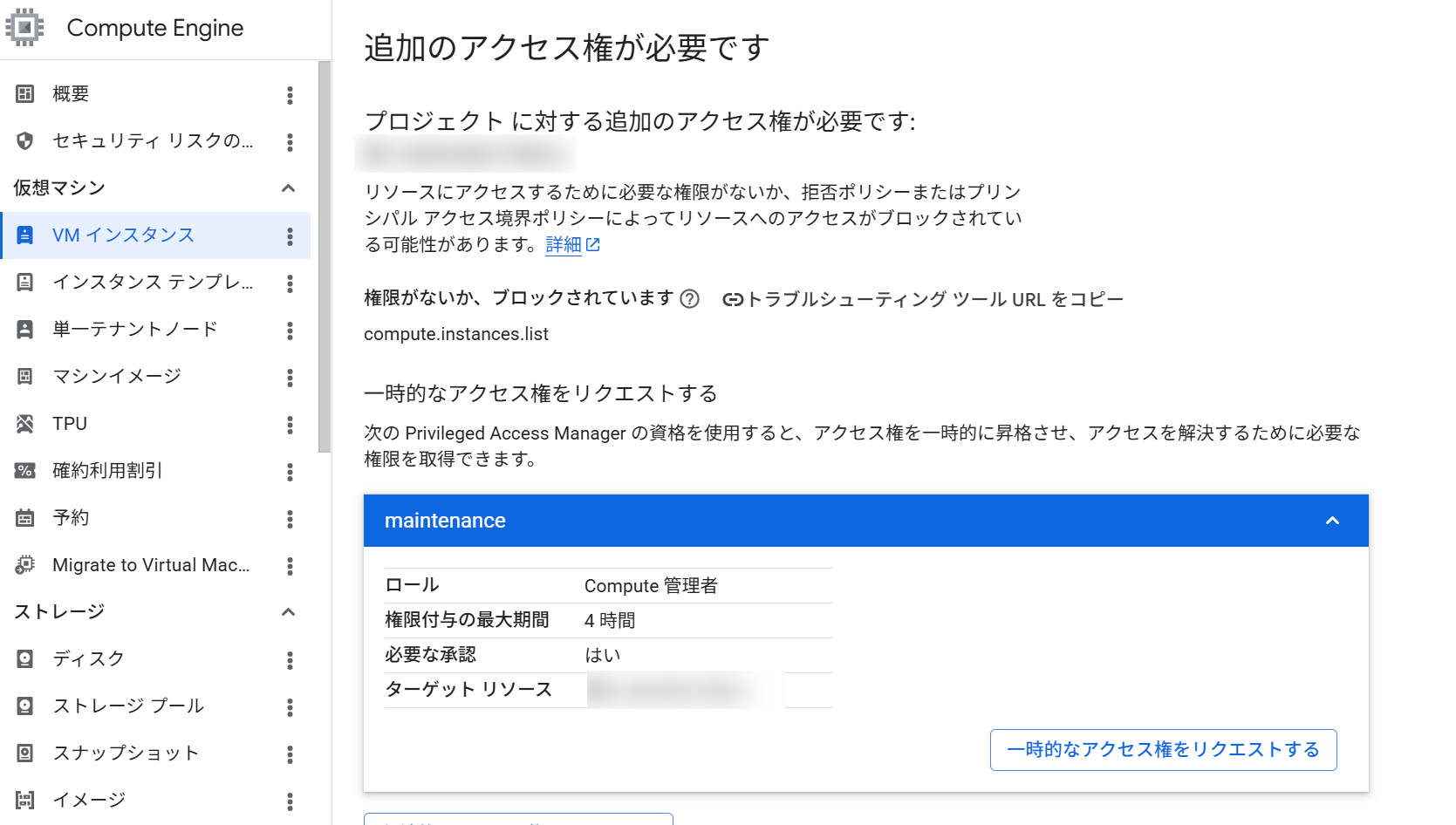
Task: Click 一時的なアクセス権をリクエストする button
Action: click(x=1163, y=749)
